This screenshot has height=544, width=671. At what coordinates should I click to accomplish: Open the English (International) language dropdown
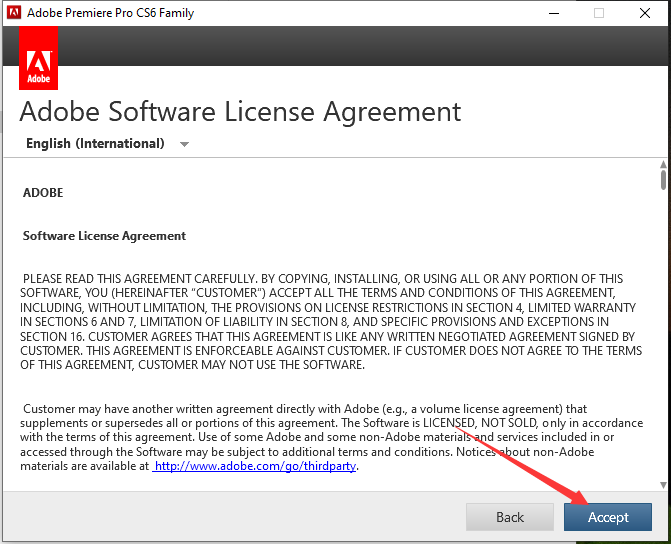(x=107, y=143)
